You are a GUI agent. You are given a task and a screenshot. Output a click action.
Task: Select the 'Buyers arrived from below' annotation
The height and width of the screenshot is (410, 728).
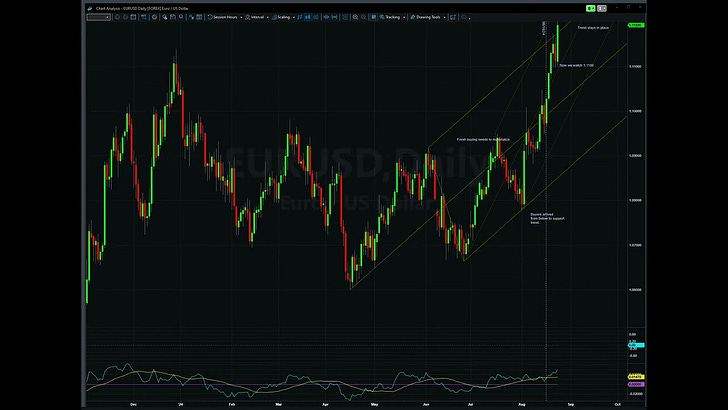tap(547, 218)
